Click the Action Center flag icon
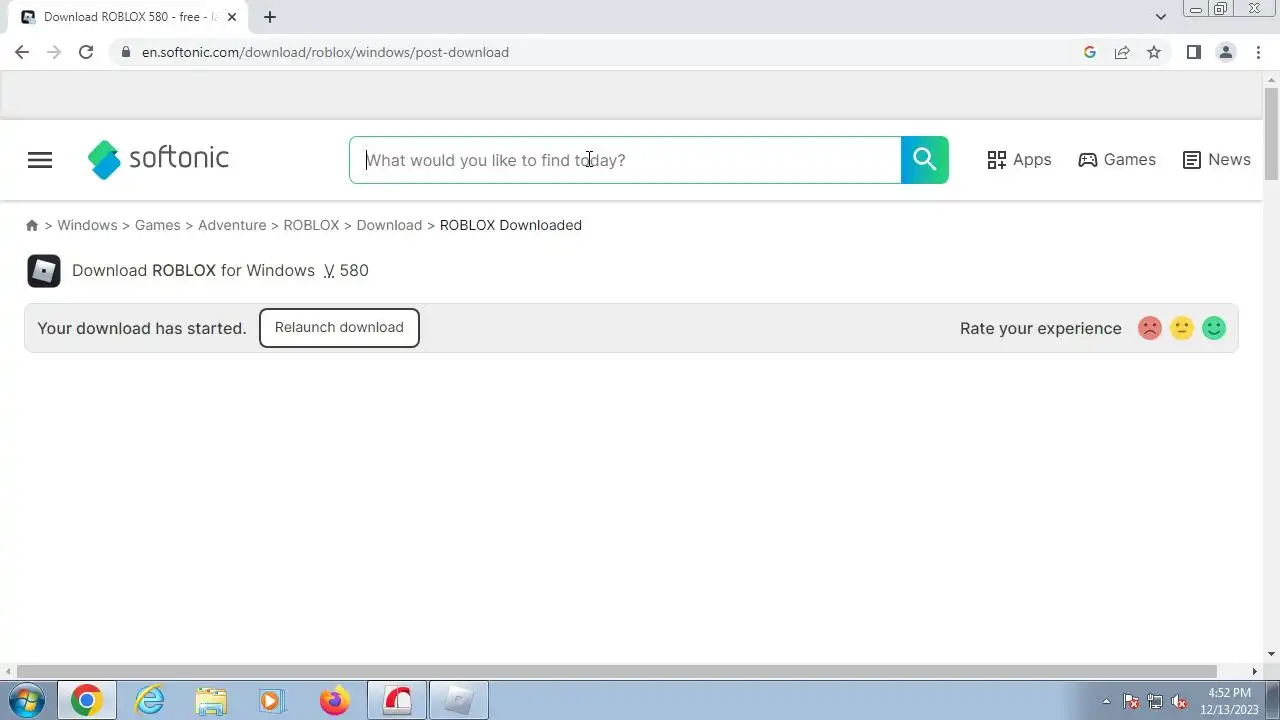1280x720 pixels. click(x=1131, y=702)
